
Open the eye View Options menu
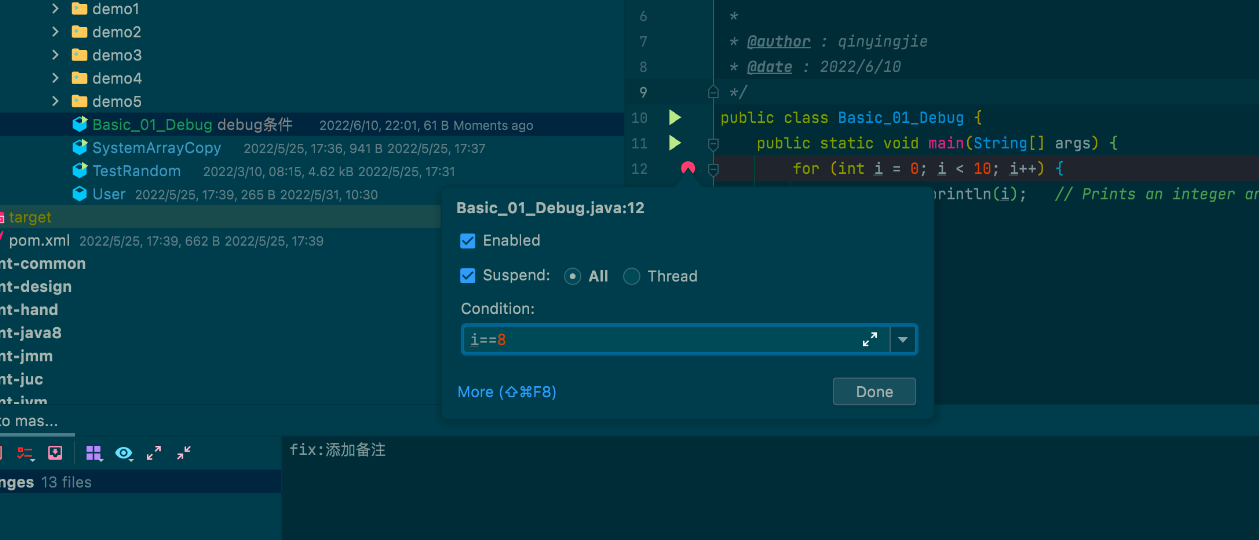pos(124,453)
